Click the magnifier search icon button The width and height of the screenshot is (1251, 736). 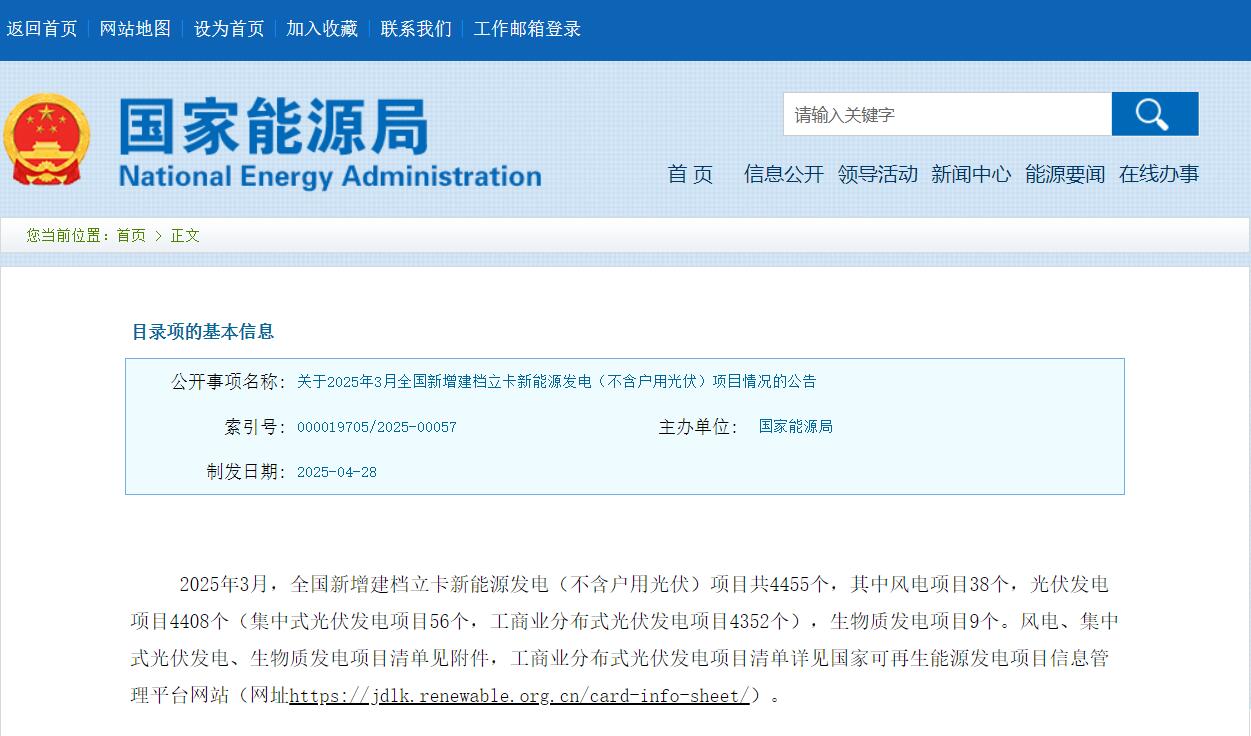click(x=1154, y=114)
